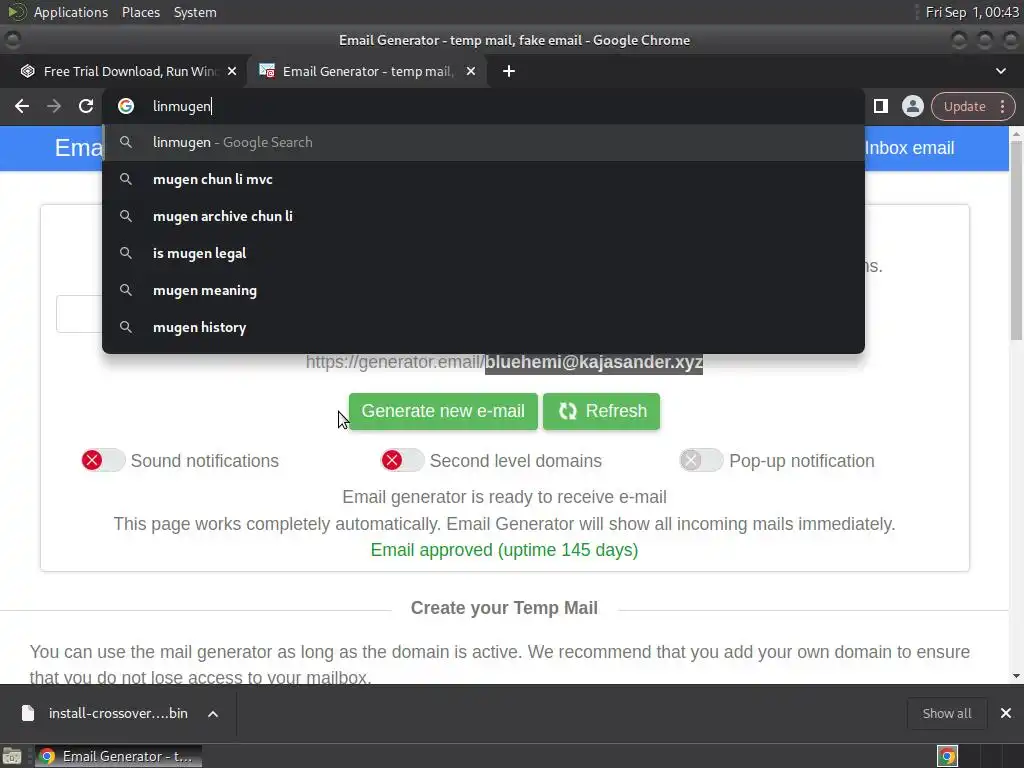Click 'Email generator is ready to receive e-mail' text
The width and height of the screenshot is (1024, 768).
point(504,497)
